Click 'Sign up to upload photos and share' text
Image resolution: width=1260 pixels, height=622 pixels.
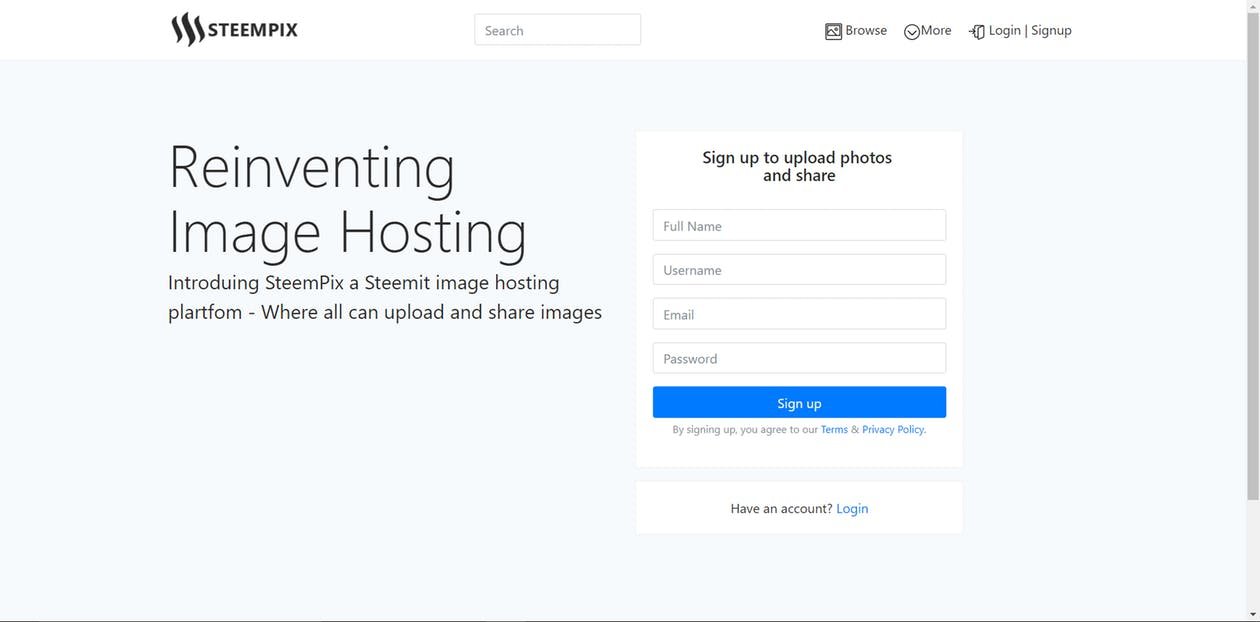(797, 166)
